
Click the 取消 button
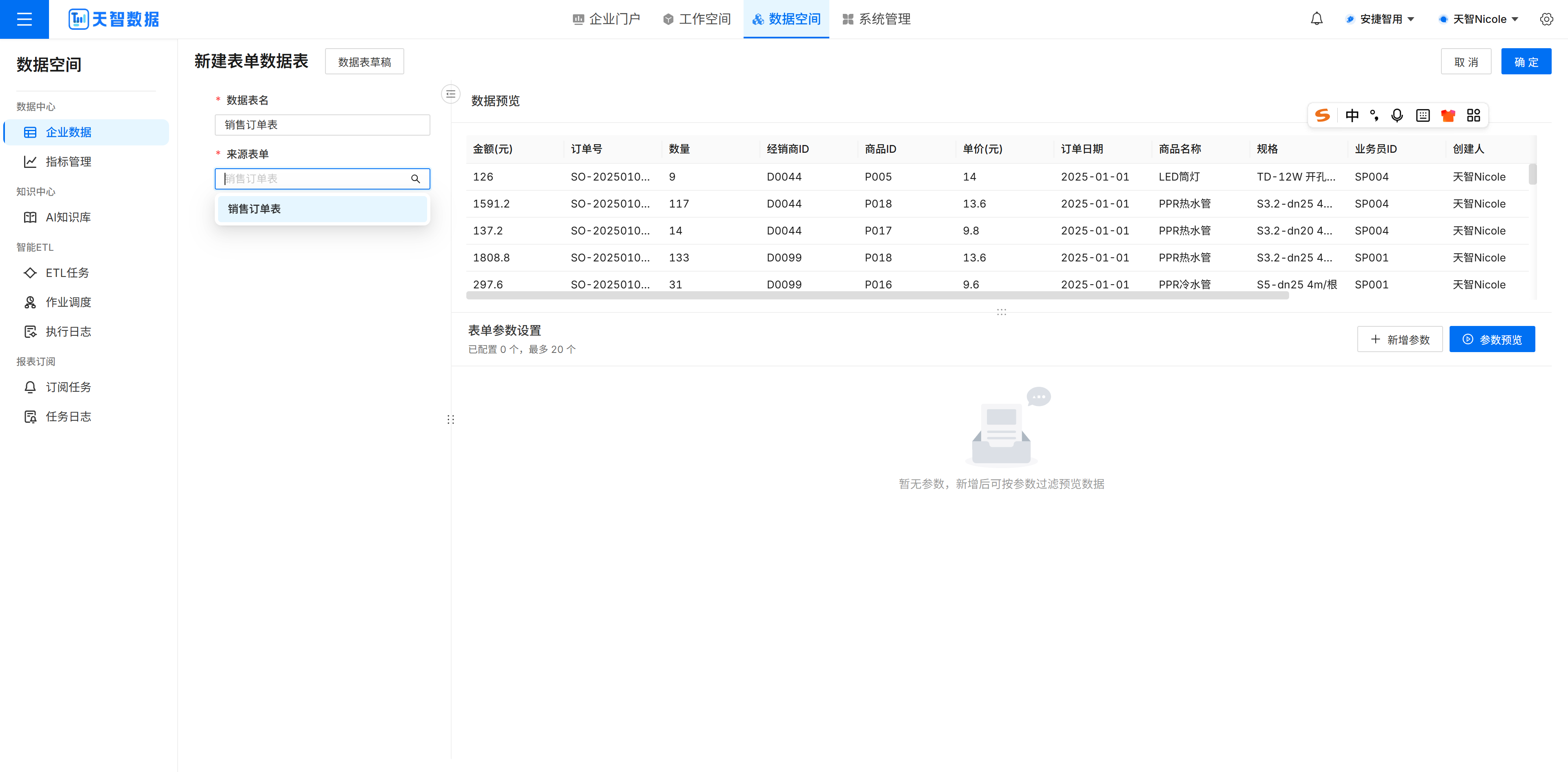tap(1466, 62)
